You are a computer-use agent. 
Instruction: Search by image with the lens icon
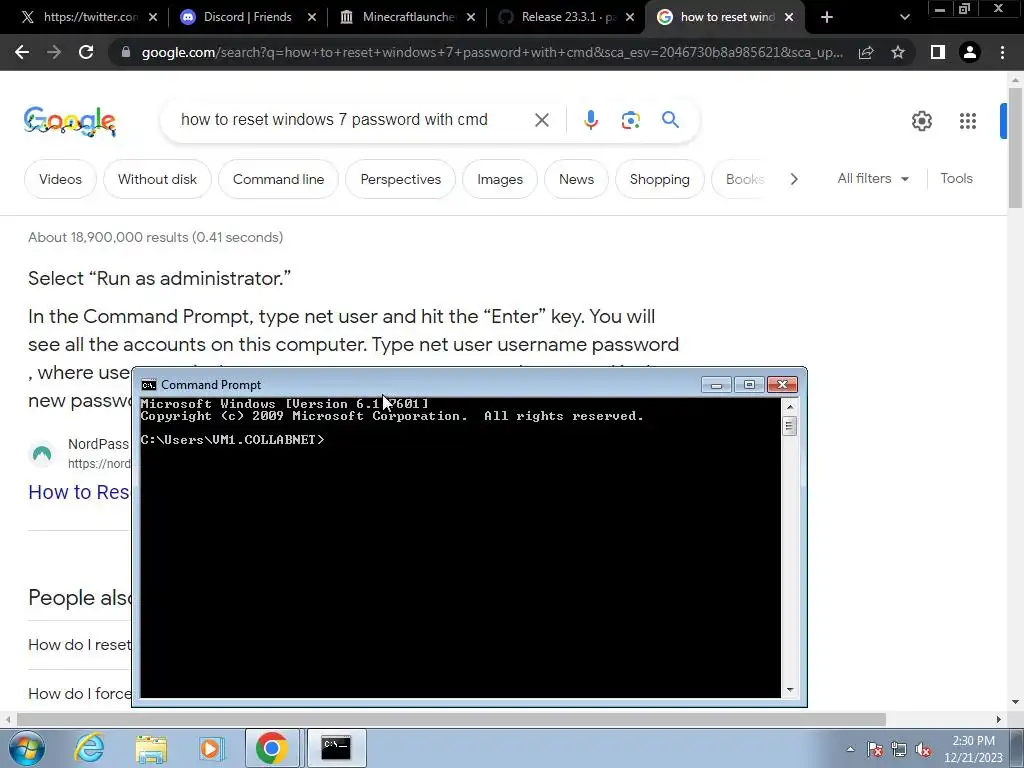[630, 120]
